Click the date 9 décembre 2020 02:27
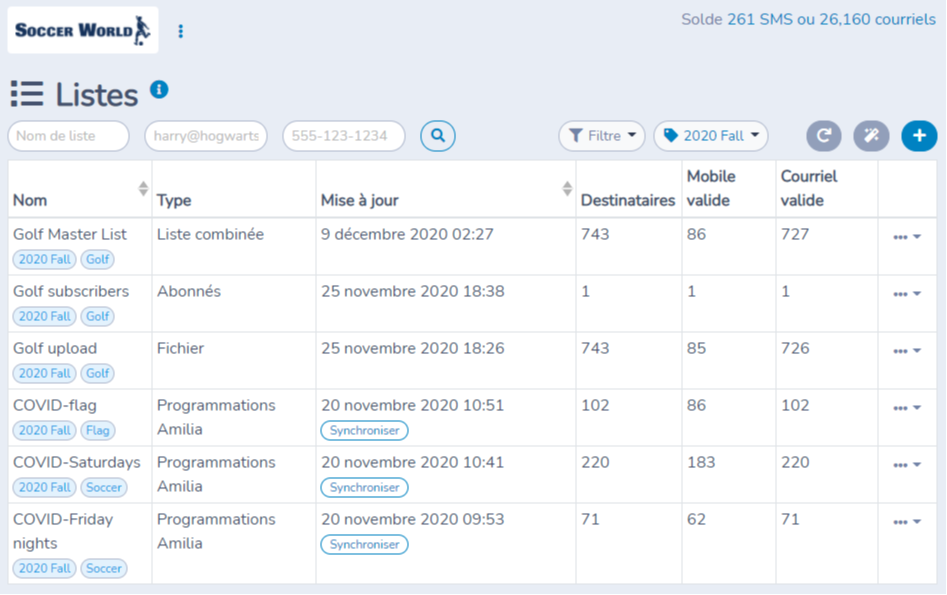Image resolution: width=947 pixels, height=595 pixels. tap(407, 234)
